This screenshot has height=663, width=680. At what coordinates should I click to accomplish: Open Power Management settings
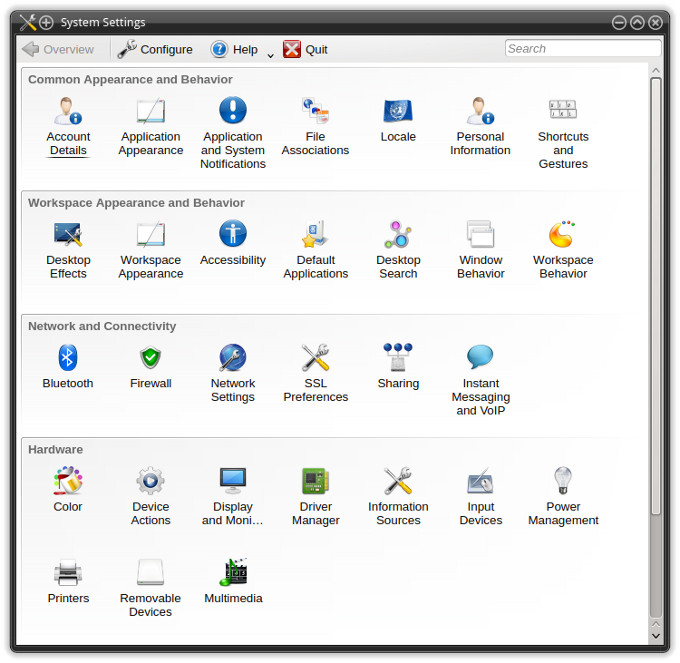563,496
